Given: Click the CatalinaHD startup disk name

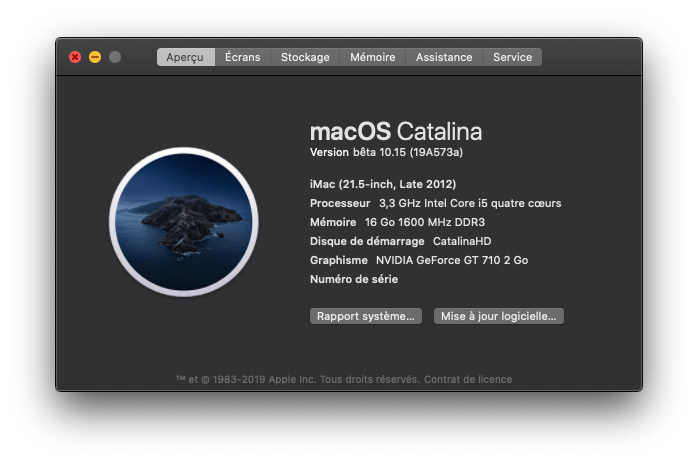Looking at the screenshot, I should tap(462, 241).
